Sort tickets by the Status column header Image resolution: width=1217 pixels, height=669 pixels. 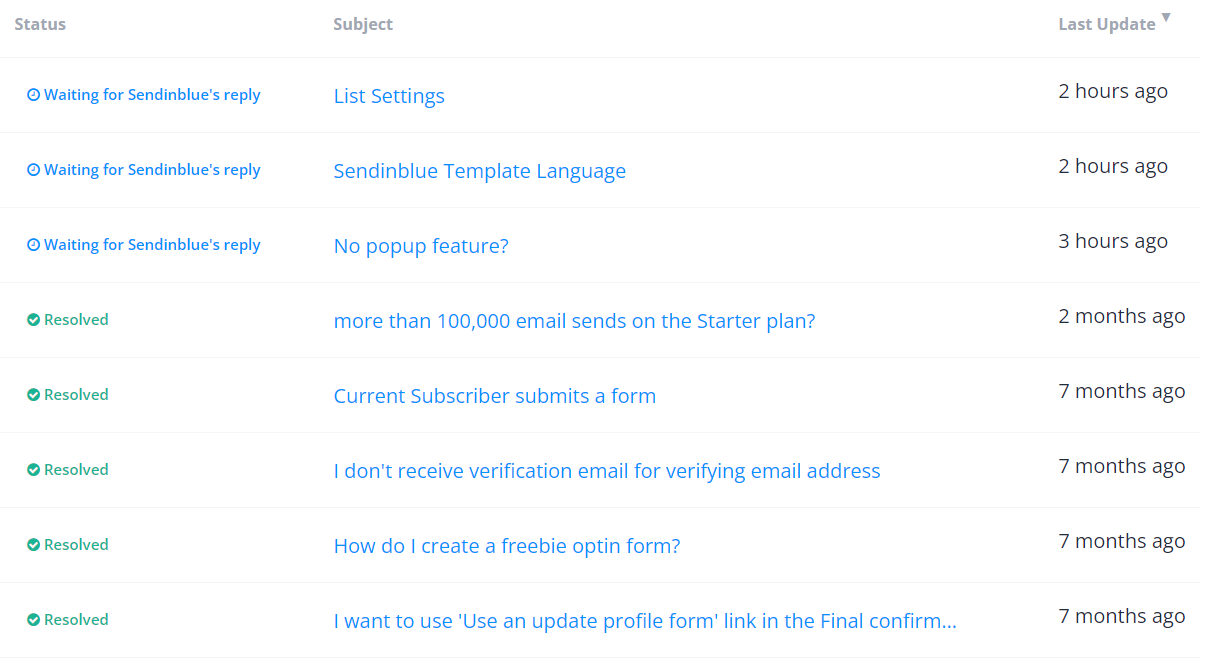(40, 24)
